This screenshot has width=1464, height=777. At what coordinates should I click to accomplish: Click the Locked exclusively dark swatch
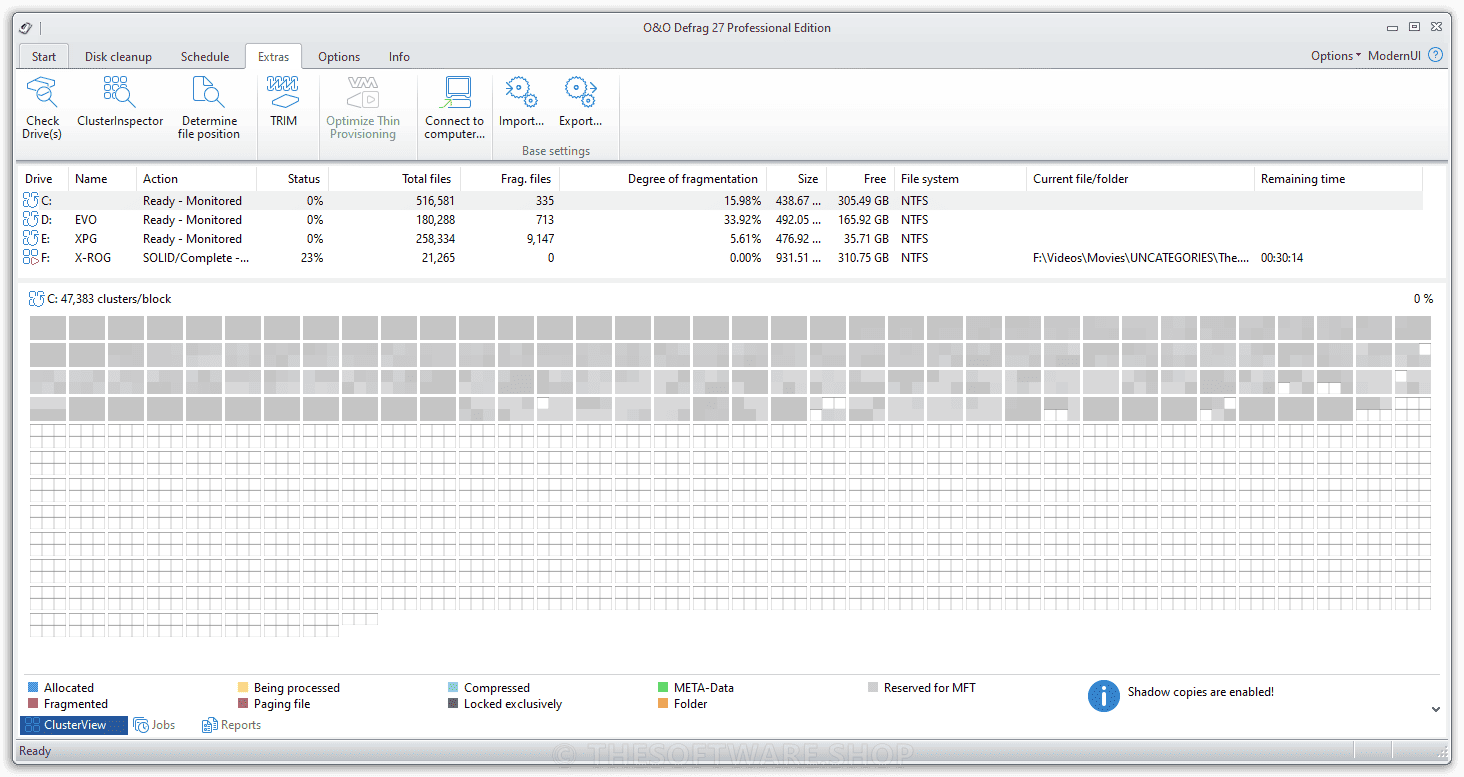pos(453,704)
